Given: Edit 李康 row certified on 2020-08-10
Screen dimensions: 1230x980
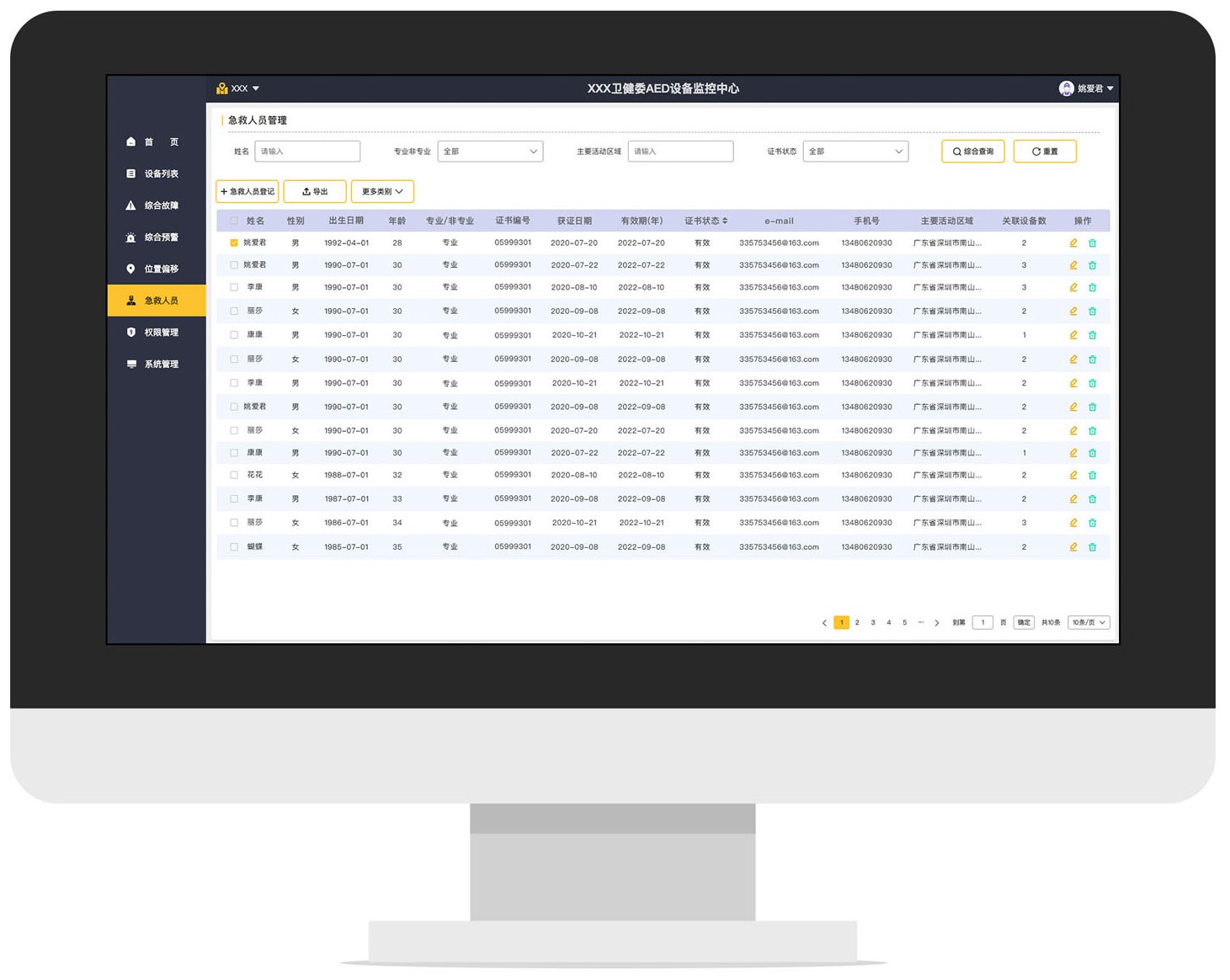Looking at the screenshot, I should (1073, 288).
